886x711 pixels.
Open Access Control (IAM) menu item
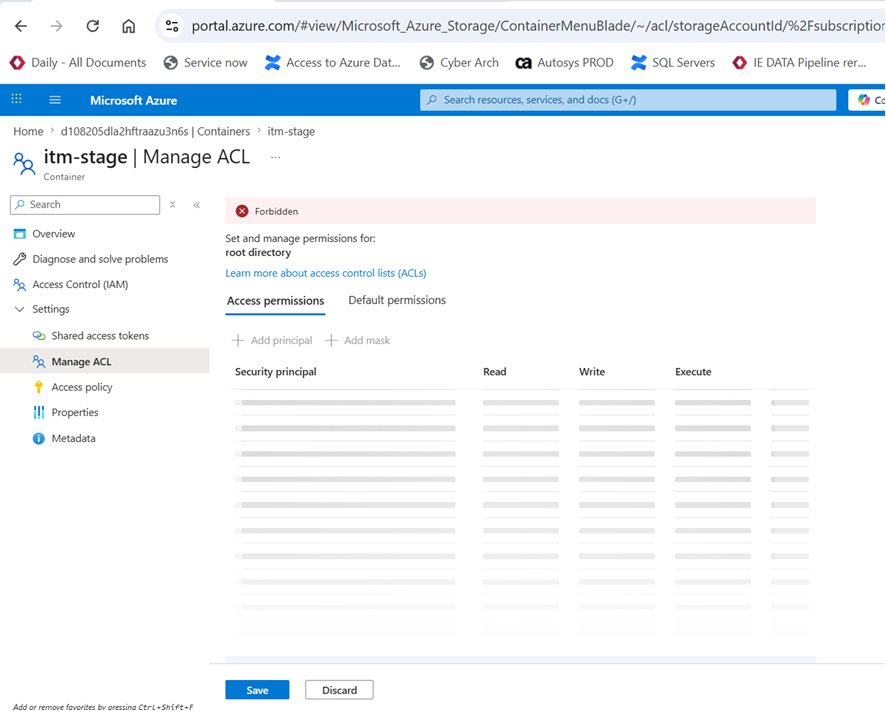click(x=80, y=284)
